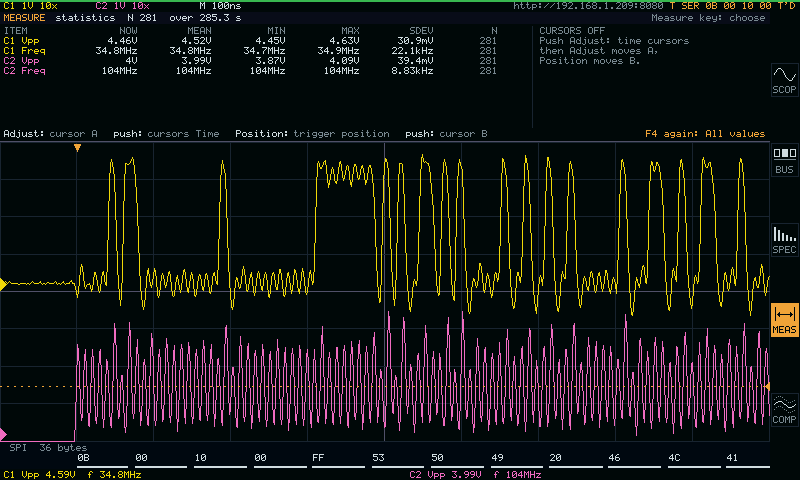Click the yellow C1 ground level marker

click(3, 284)
